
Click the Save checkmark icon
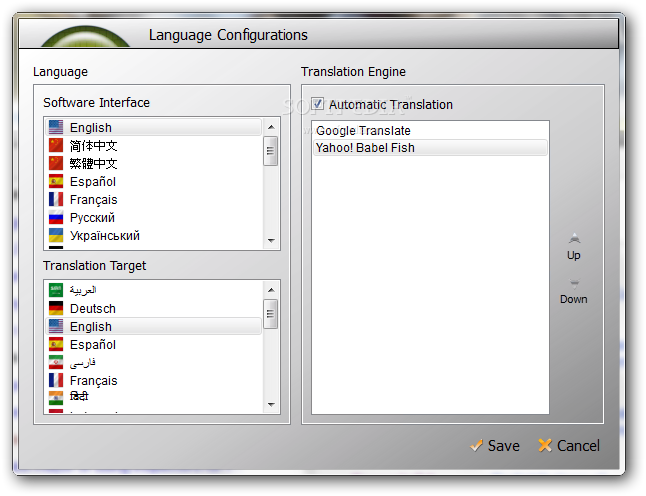coord(476,445)
